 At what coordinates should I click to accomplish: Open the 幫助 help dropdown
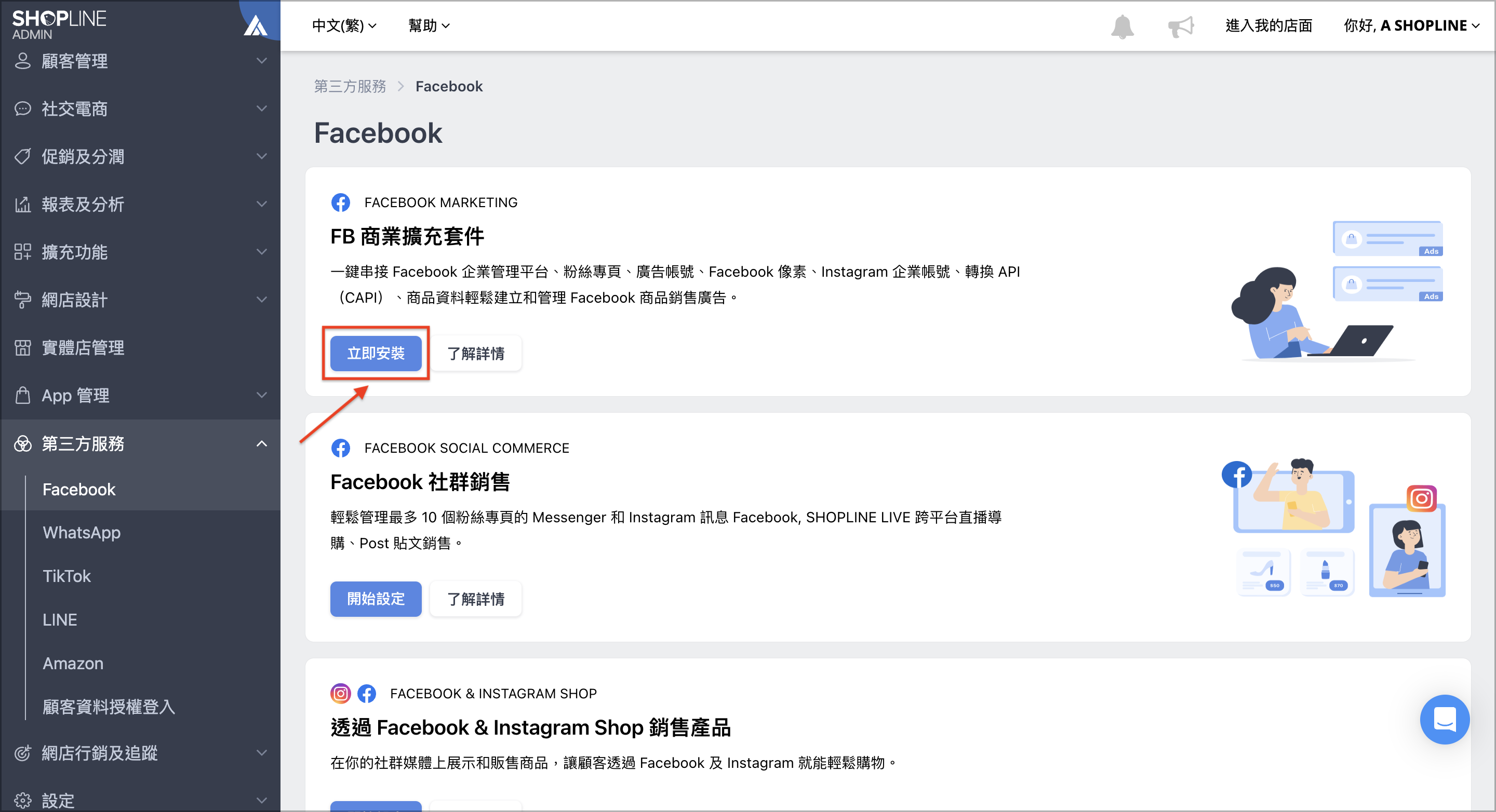click(x=429, y=25)
